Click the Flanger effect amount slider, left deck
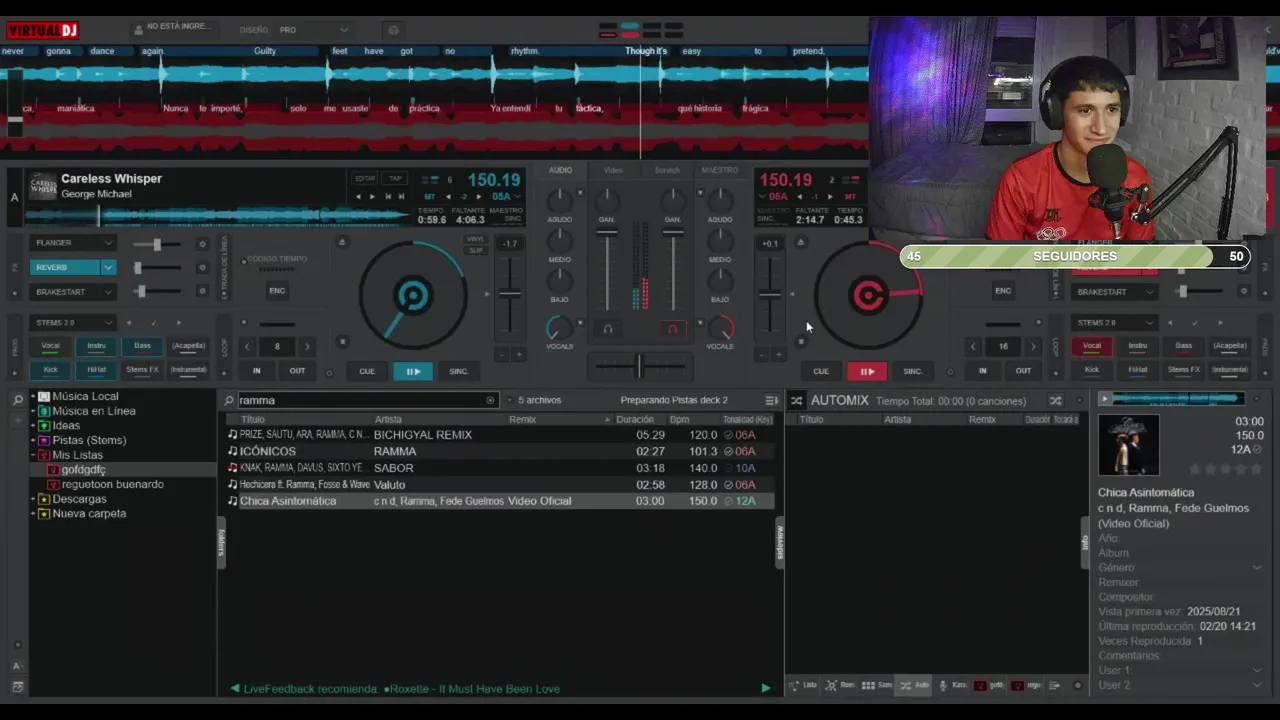Screen dimensions: 1280x720 click(x=158, y=244)
